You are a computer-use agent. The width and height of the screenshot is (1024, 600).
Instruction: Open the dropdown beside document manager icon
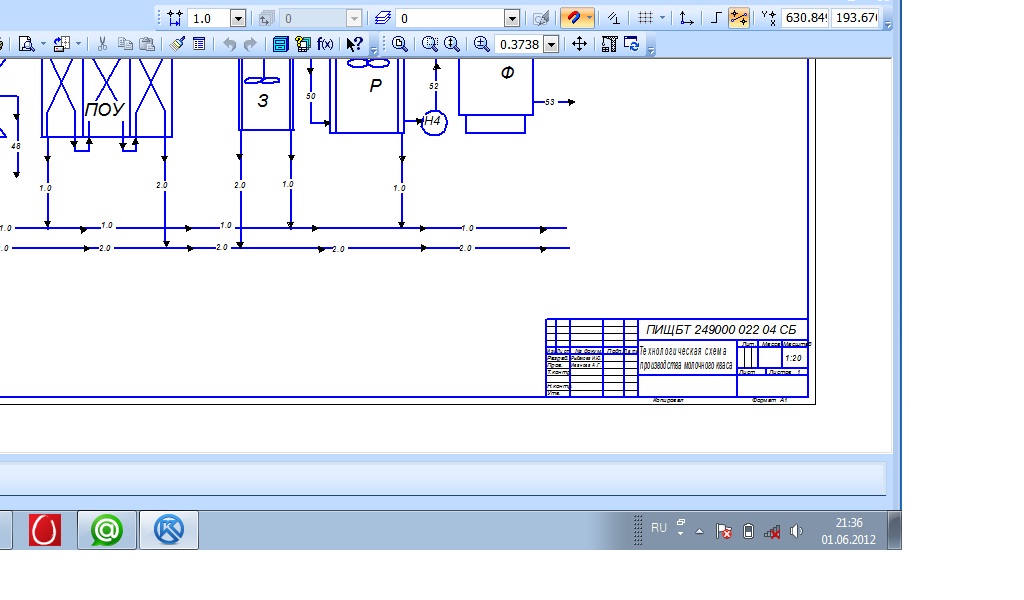[78, 44]
